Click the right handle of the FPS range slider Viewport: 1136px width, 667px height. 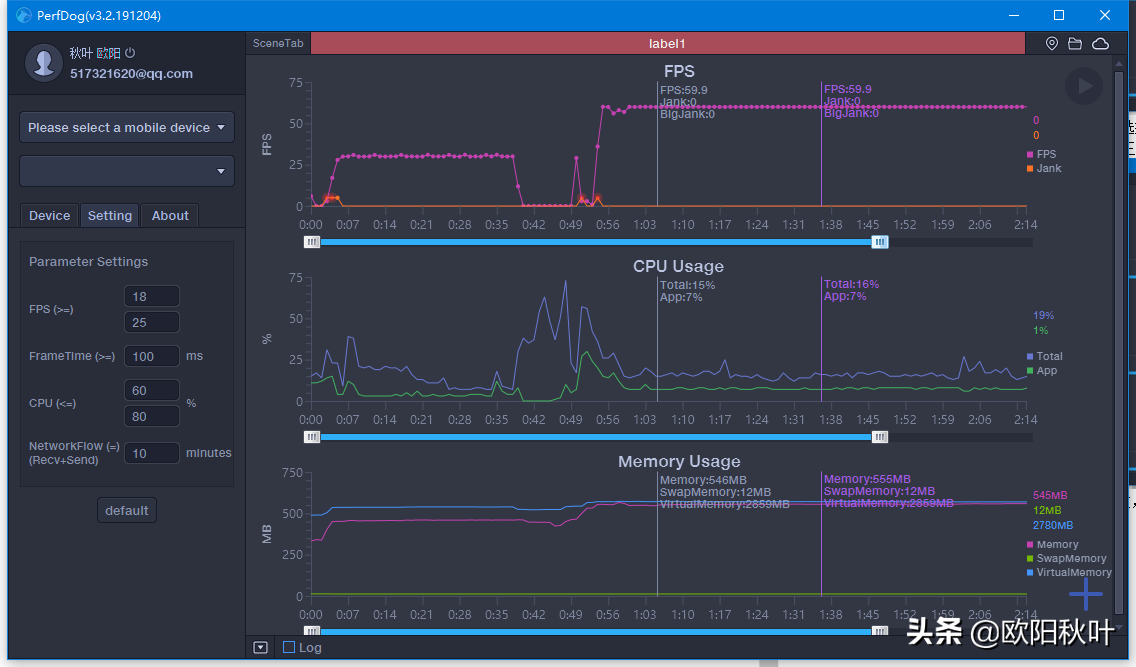click(880, 242)
